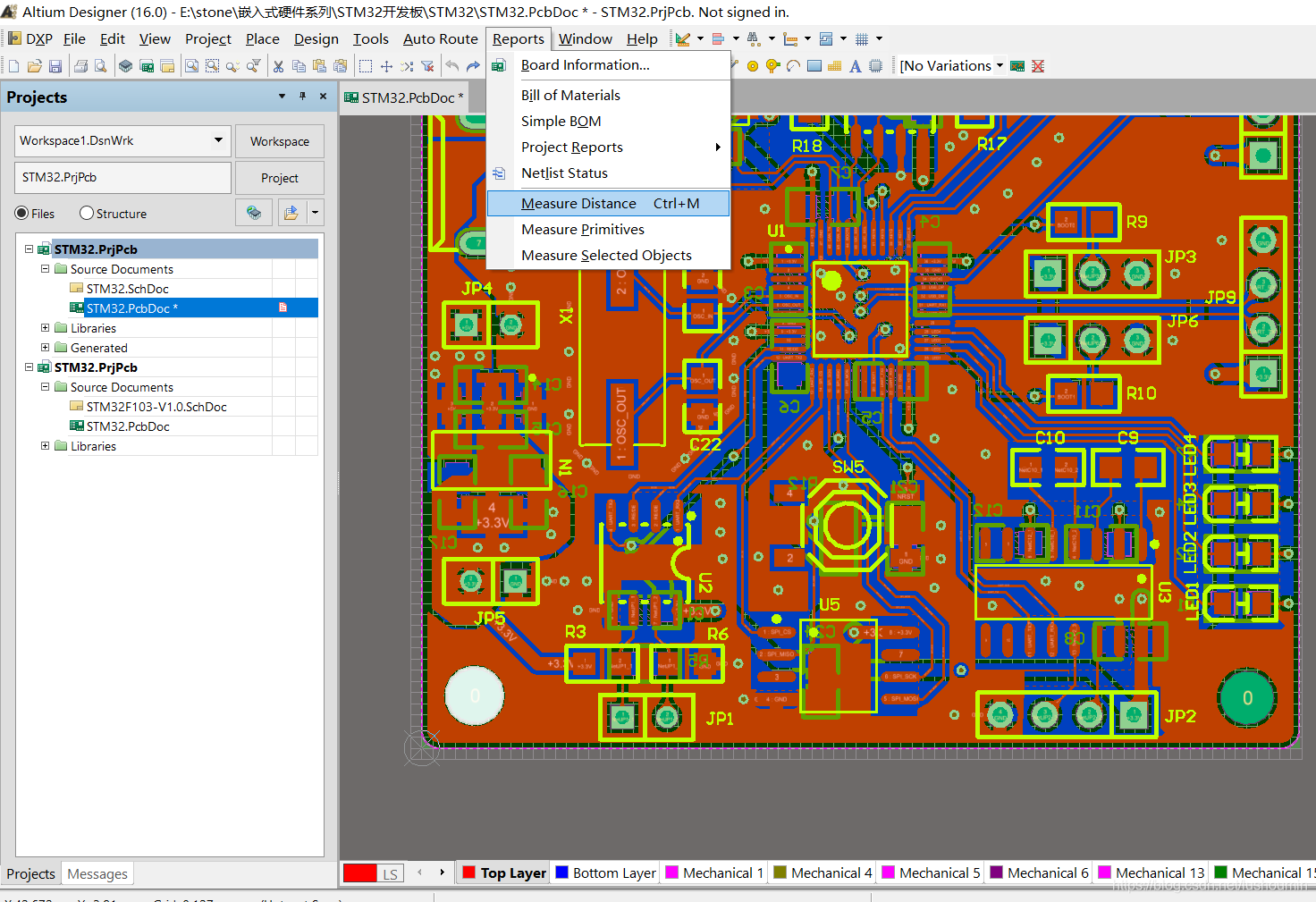Switch to the Messages panel tab
Image resolution: width=1316 pixels, height=902 pixels.
[x=97, y=874]
